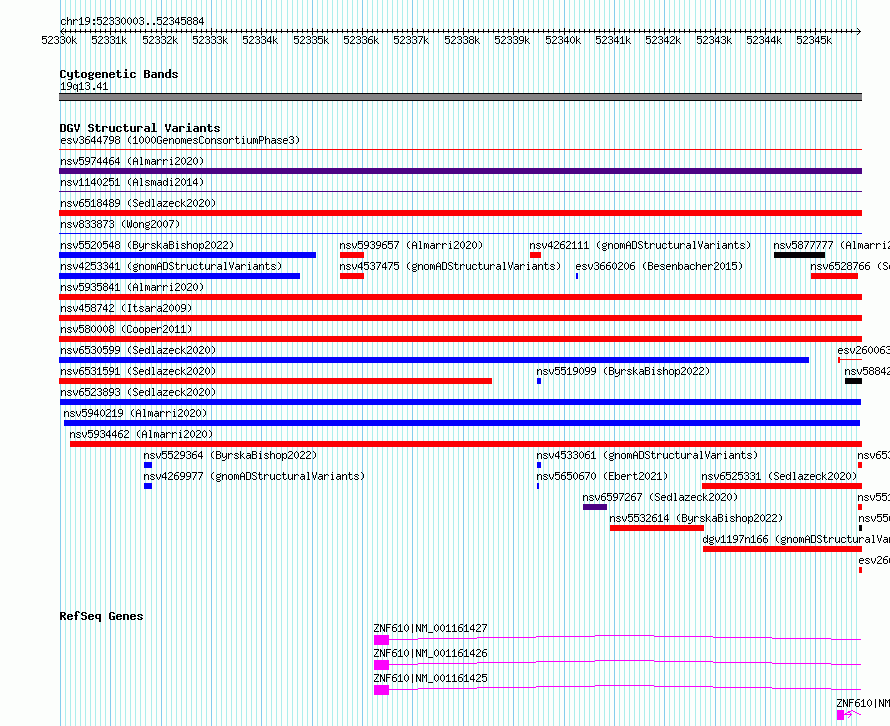The image size is (890, 726).
Task: Click the nsv6530599 (Sedlazeck2020) label
Action: coord(138,350)
